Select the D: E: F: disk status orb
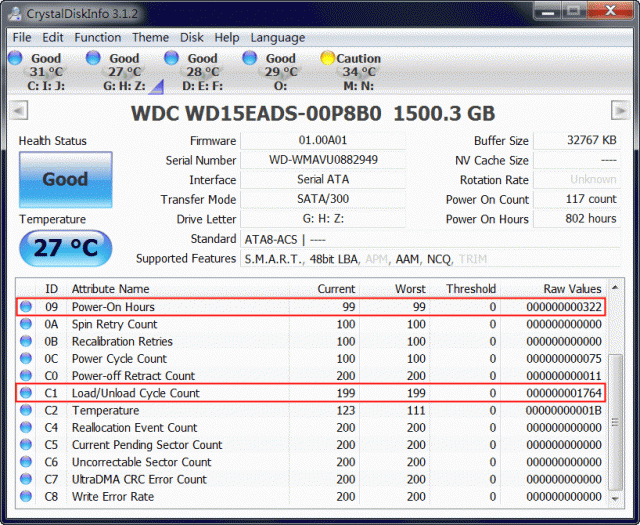 tap(171, 58)
